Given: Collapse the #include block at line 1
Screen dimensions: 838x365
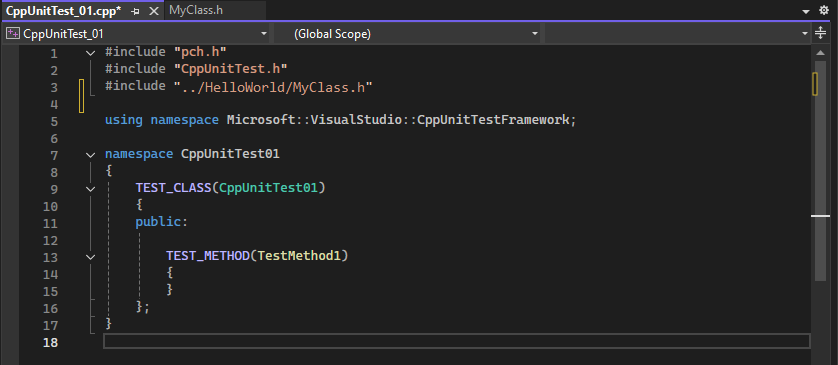Looking at the screenshot, I should coord(91,53).
